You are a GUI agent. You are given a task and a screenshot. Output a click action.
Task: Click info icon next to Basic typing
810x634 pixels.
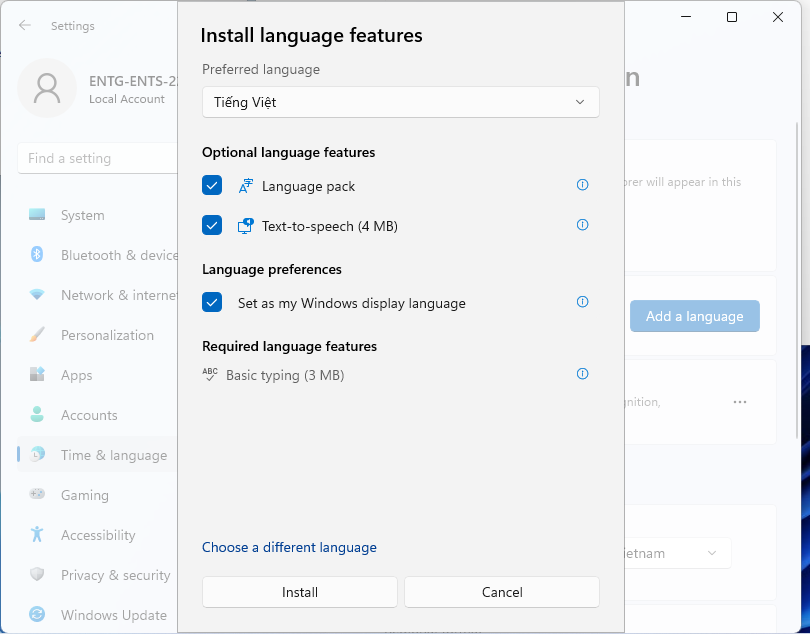pos(583,374)
